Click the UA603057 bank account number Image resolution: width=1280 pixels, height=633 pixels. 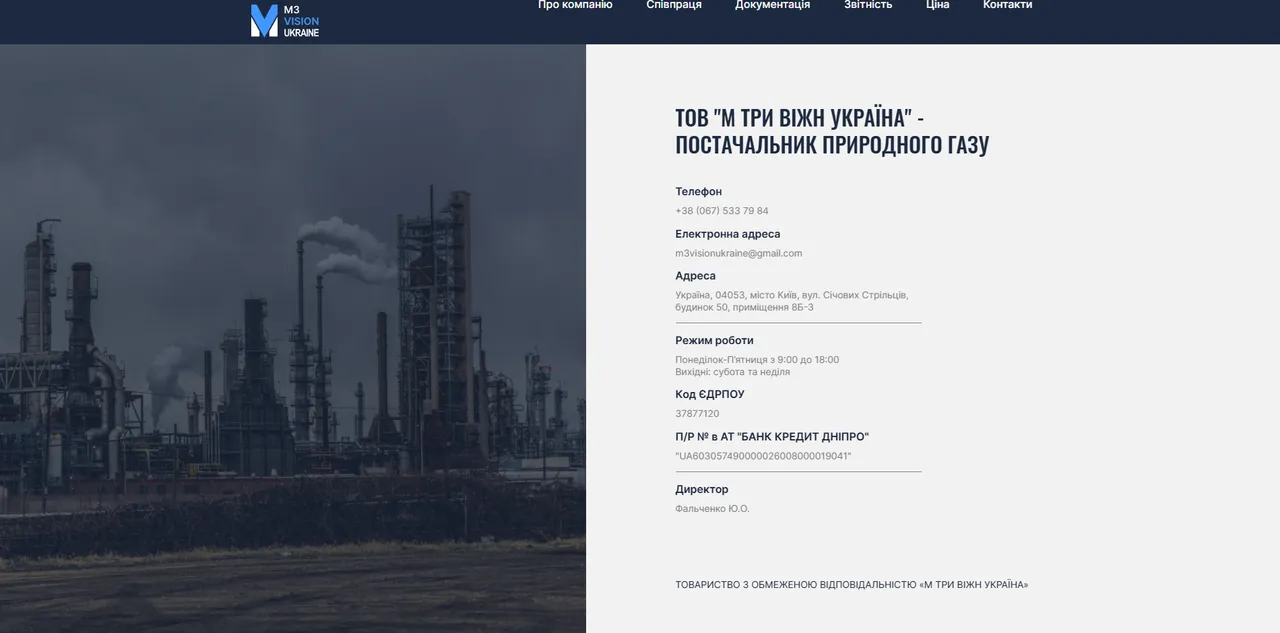[x=763, y=456]
